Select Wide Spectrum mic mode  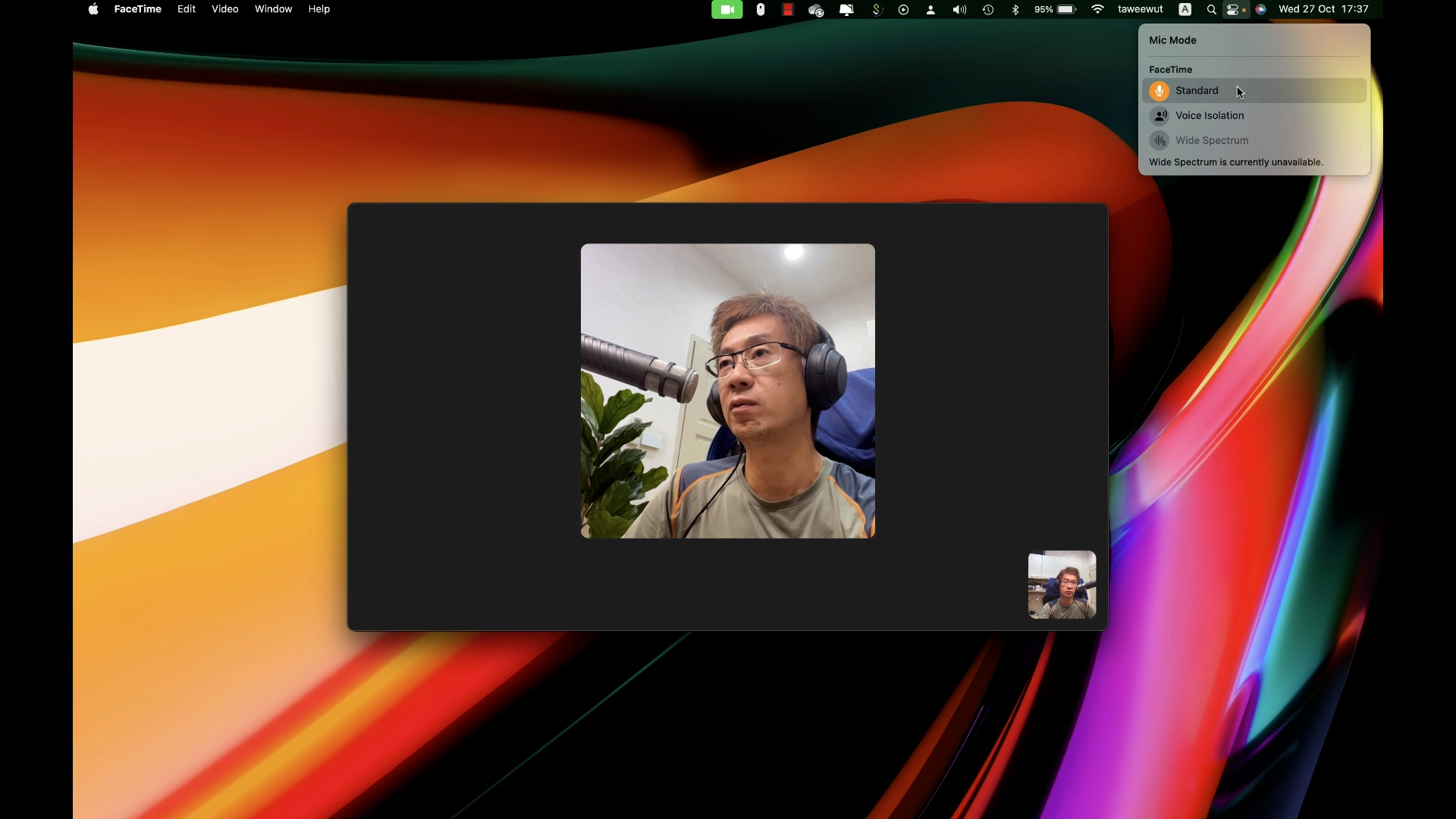coord(1211,141)
